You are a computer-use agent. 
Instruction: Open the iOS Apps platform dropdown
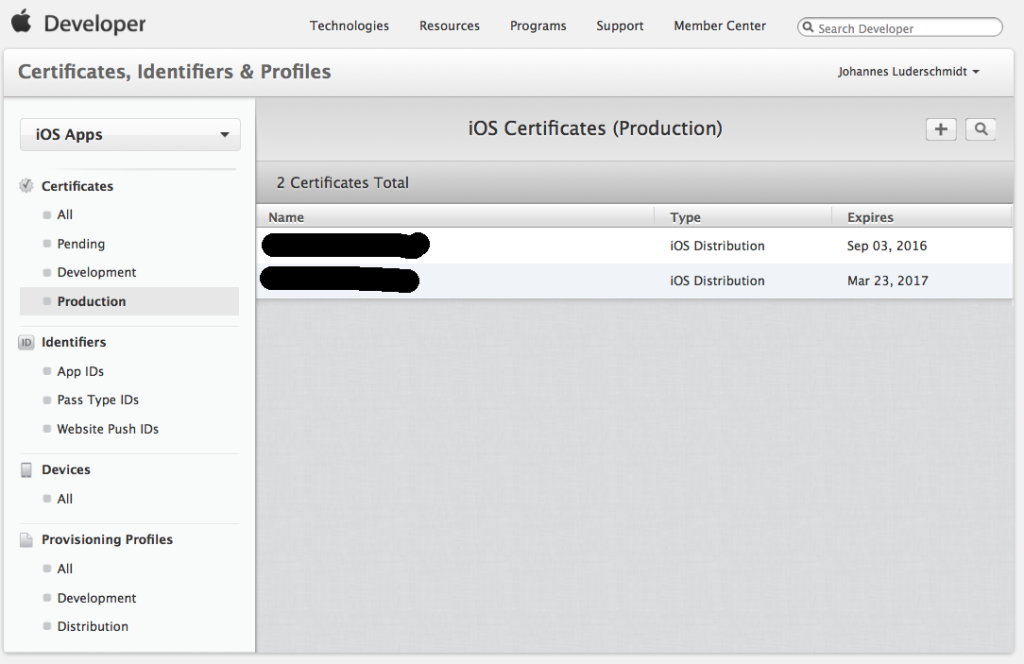130,134
